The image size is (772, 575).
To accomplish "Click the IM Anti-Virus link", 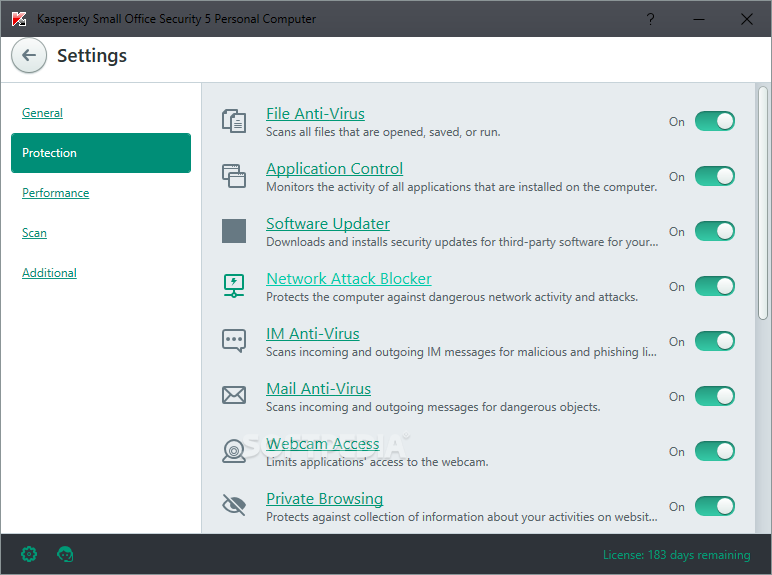I will (x=313, y=334).
